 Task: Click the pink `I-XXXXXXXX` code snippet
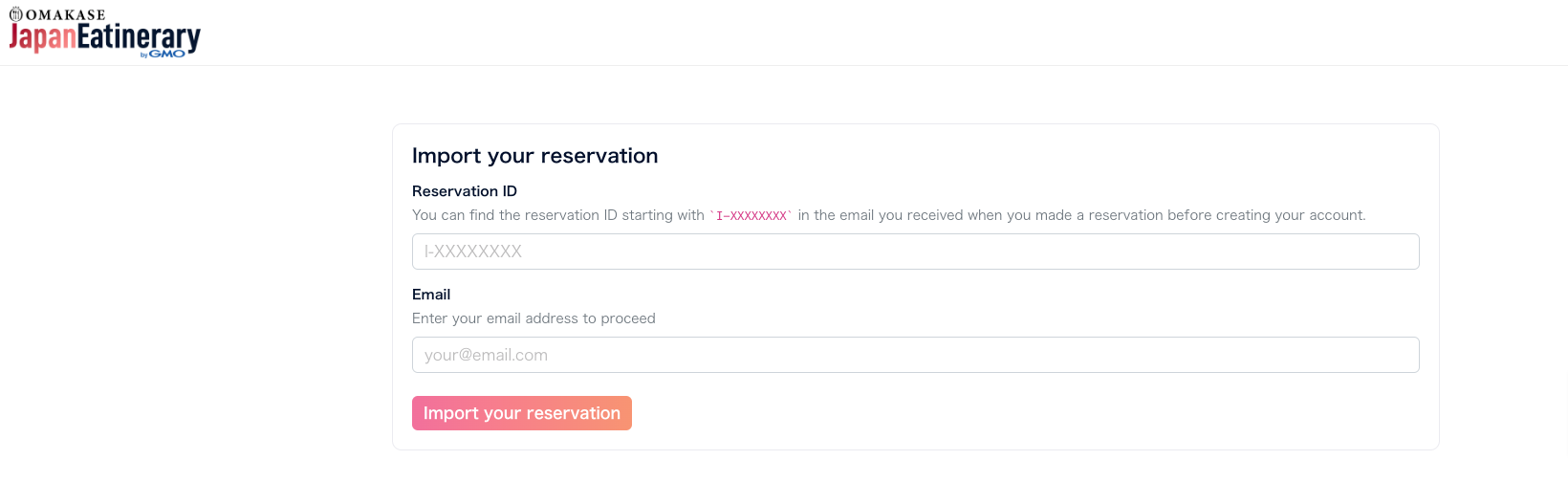click(751, 216)
